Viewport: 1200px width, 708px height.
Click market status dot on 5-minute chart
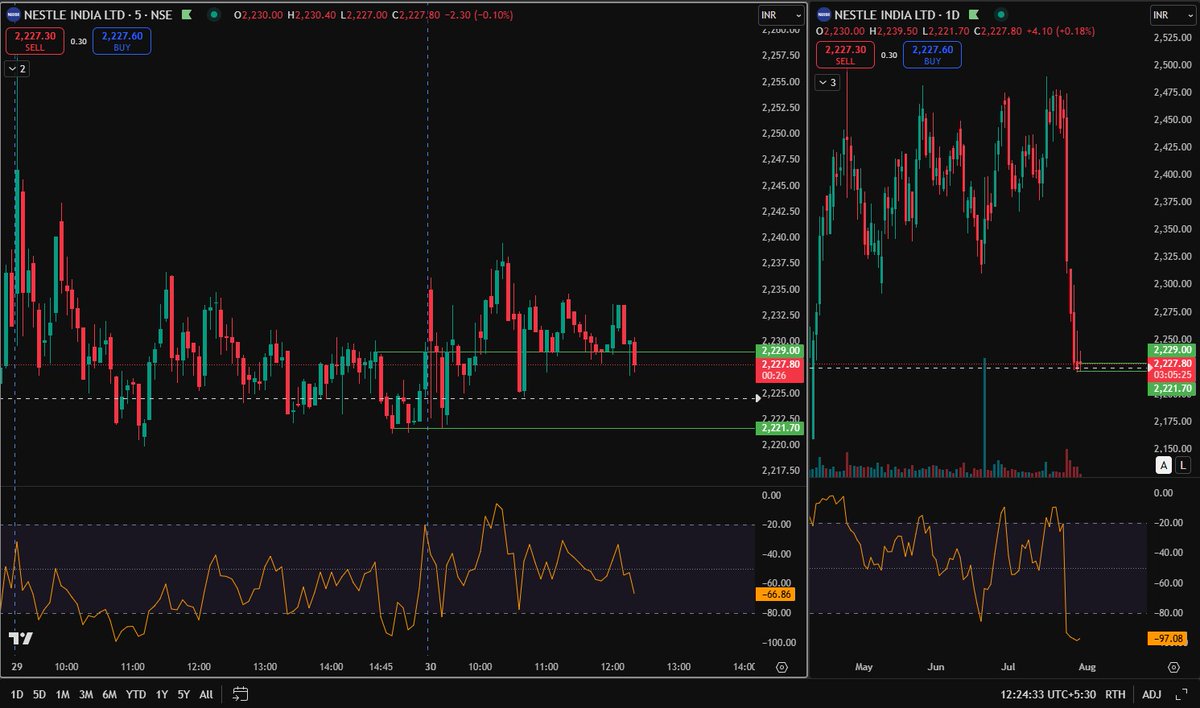pos(214,16)
